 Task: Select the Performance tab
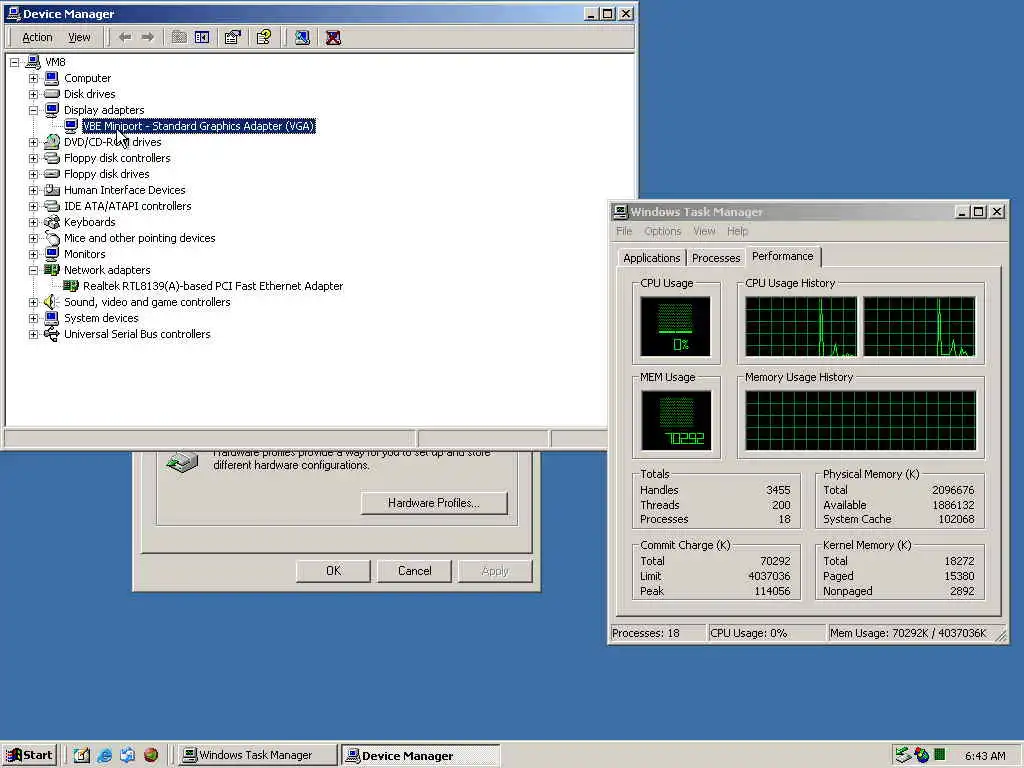tap(782, 256)
